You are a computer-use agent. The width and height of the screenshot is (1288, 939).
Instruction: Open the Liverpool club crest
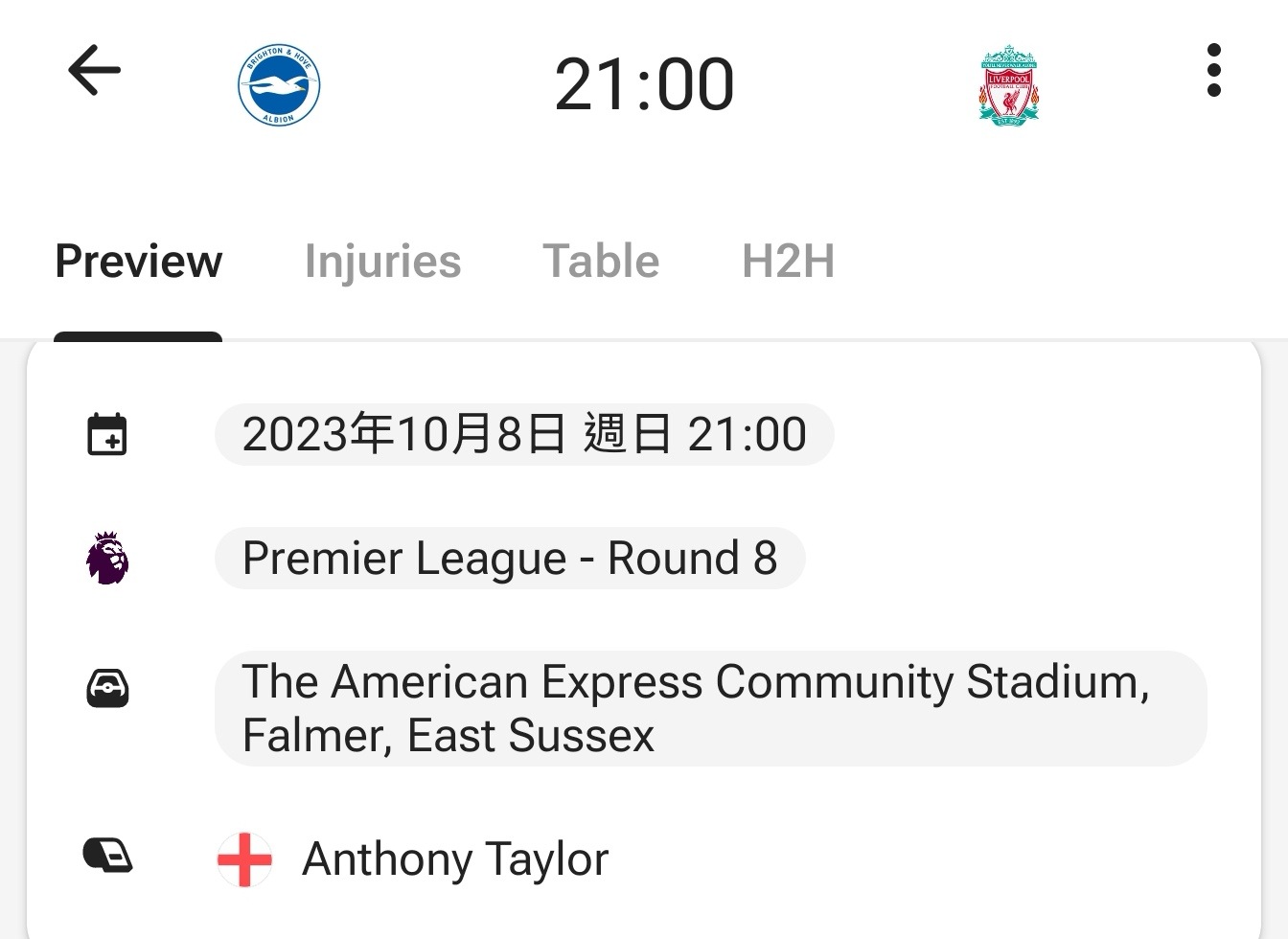(x=1009, y=85)
